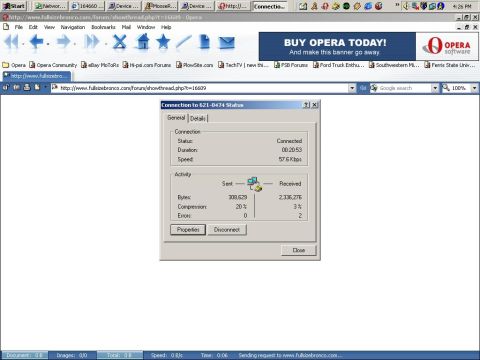Open the Window menu
The height and width of the screenshot is (360, 480).
(x=146, y=27)
